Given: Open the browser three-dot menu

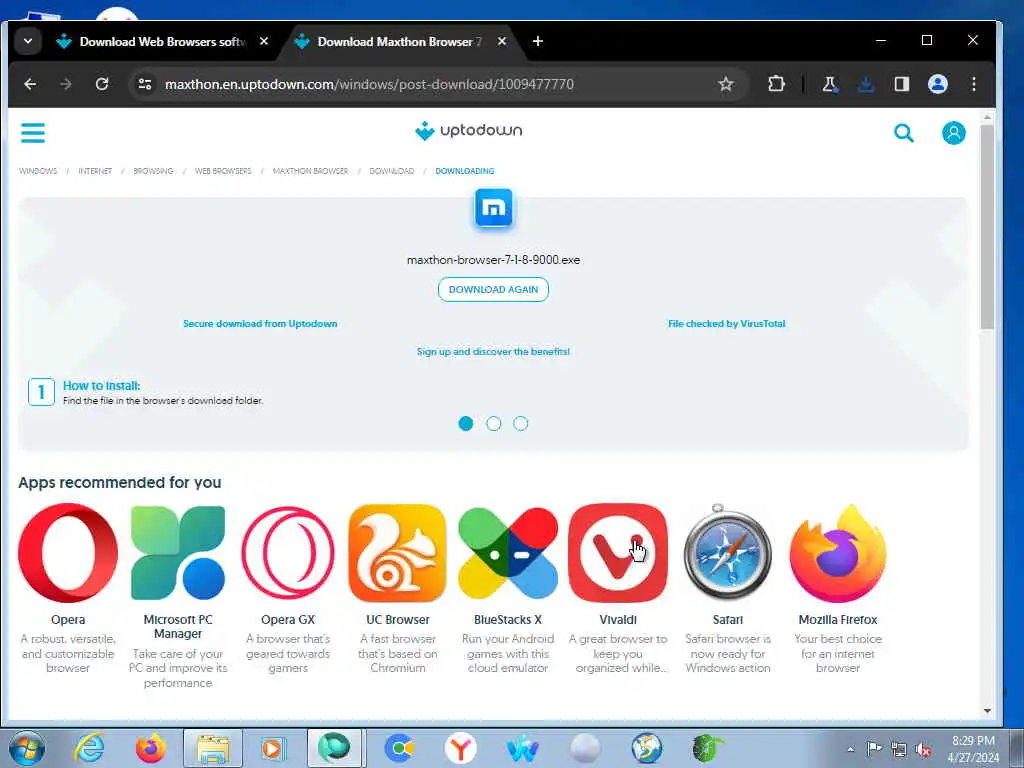Looking at the screenshot, I should [x=974, y=84].
